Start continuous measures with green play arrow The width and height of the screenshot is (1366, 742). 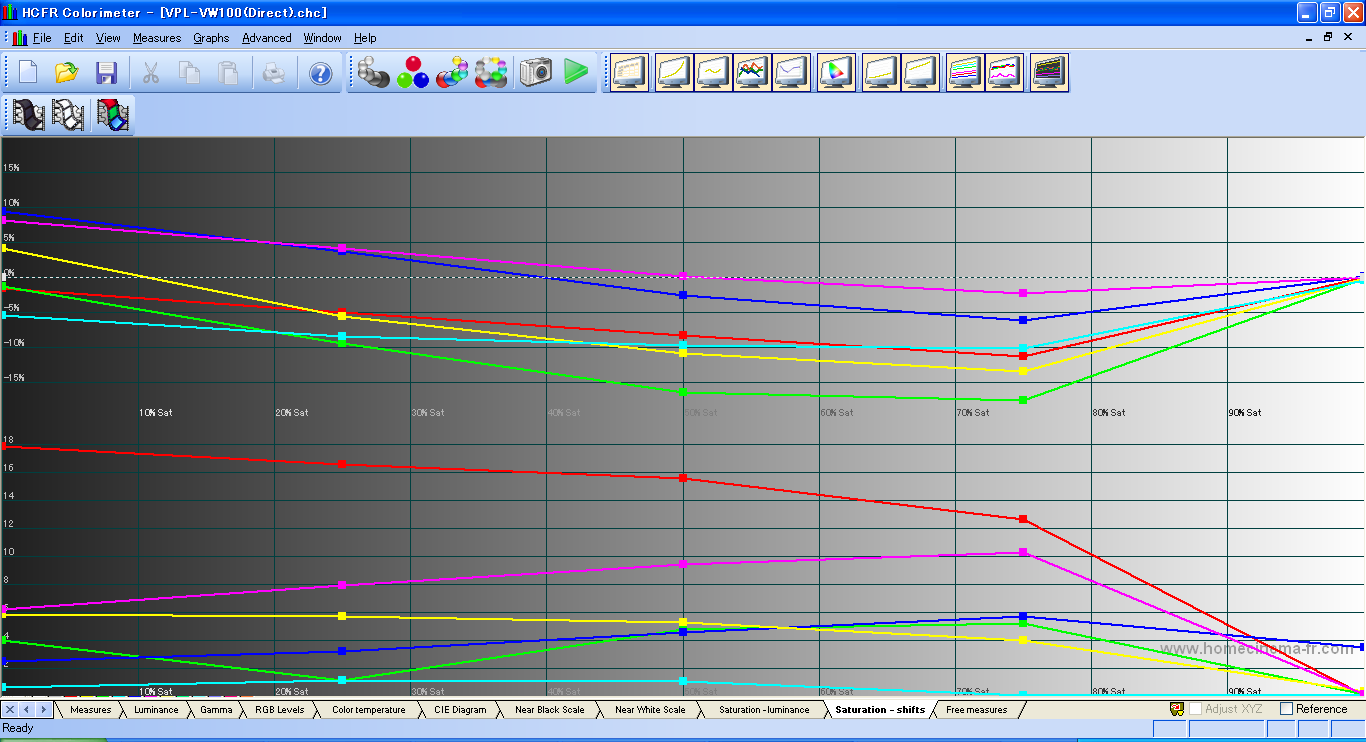pos(575,73)
